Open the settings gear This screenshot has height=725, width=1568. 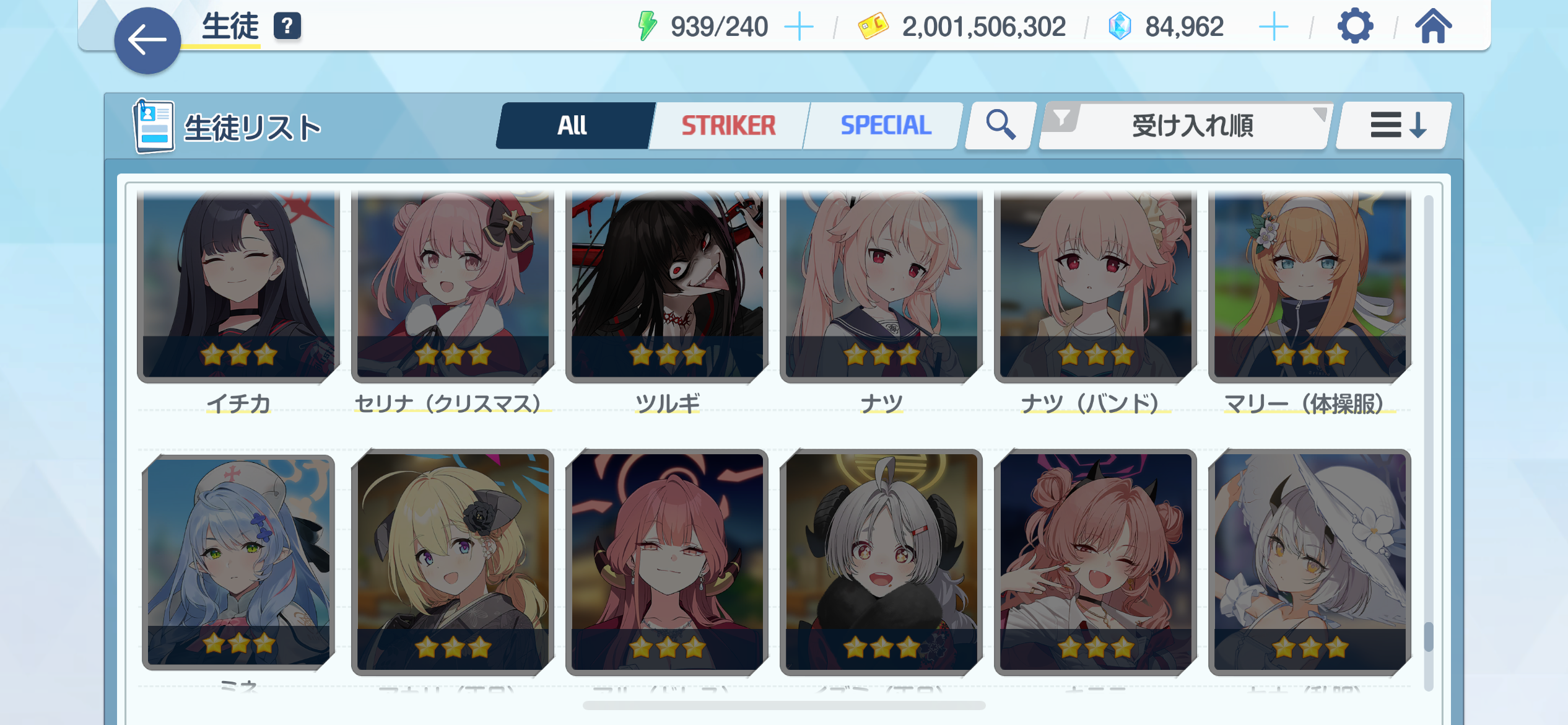(x=1355, y=26)
